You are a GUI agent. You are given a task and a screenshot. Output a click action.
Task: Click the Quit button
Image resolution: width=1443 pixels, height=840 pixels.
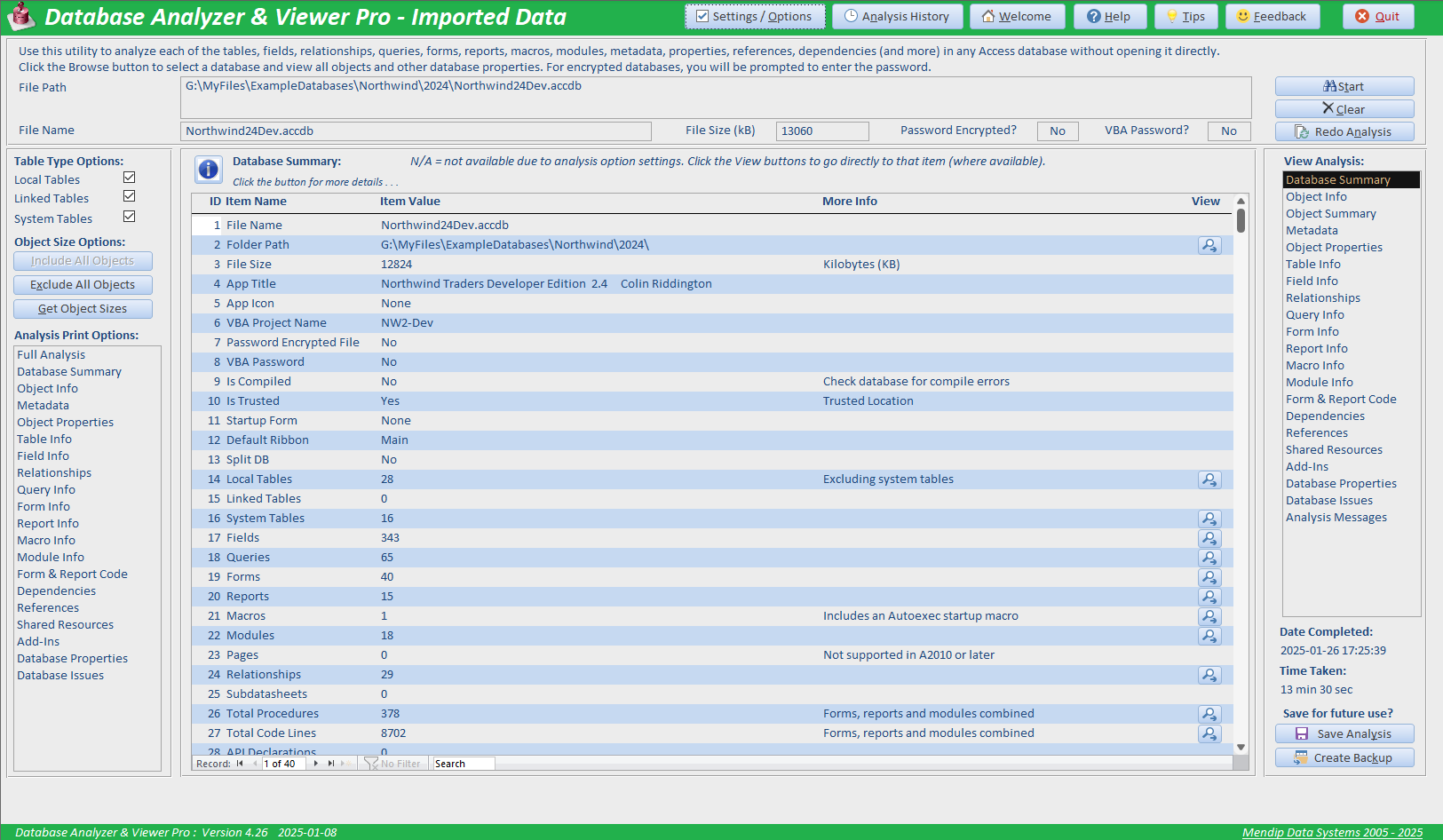(1378, 17)
